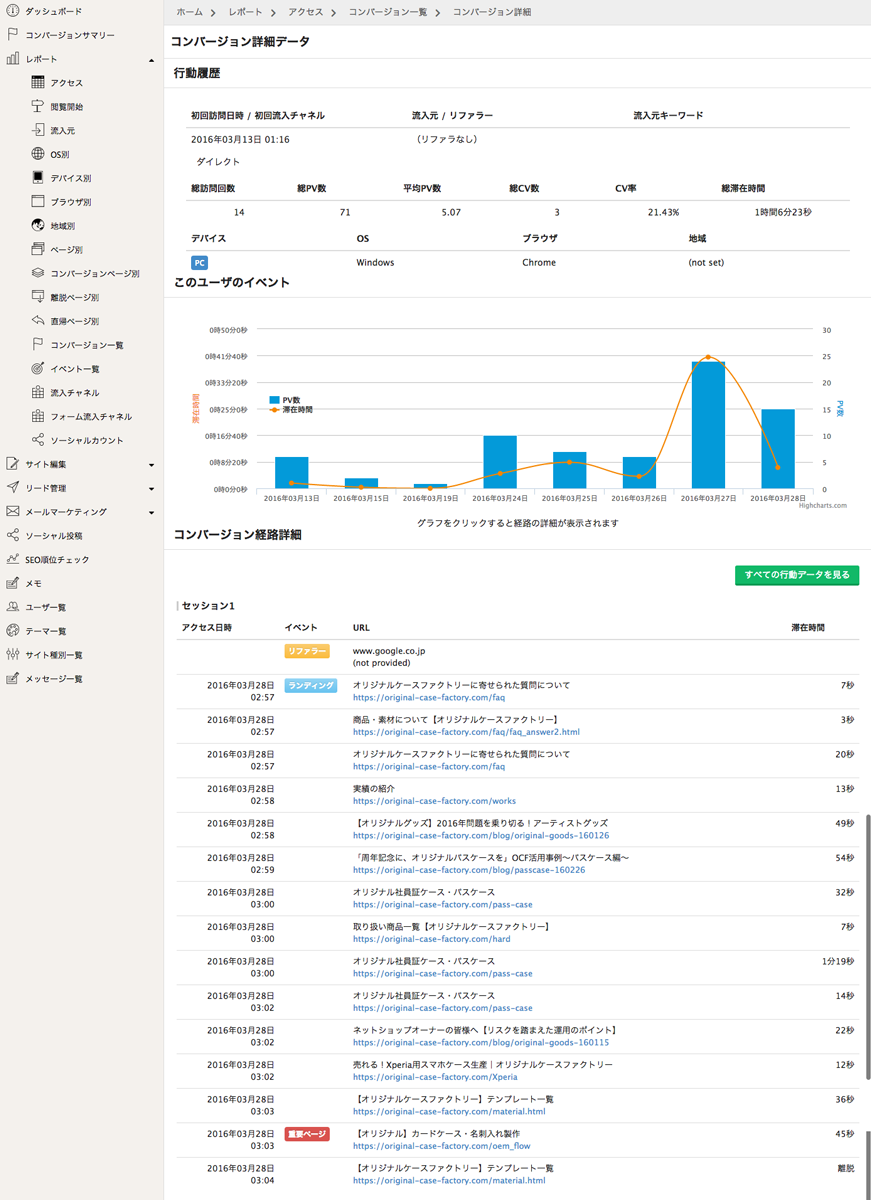Collapse the レポート menu section

pyautogui.click(x=151, y=60)
